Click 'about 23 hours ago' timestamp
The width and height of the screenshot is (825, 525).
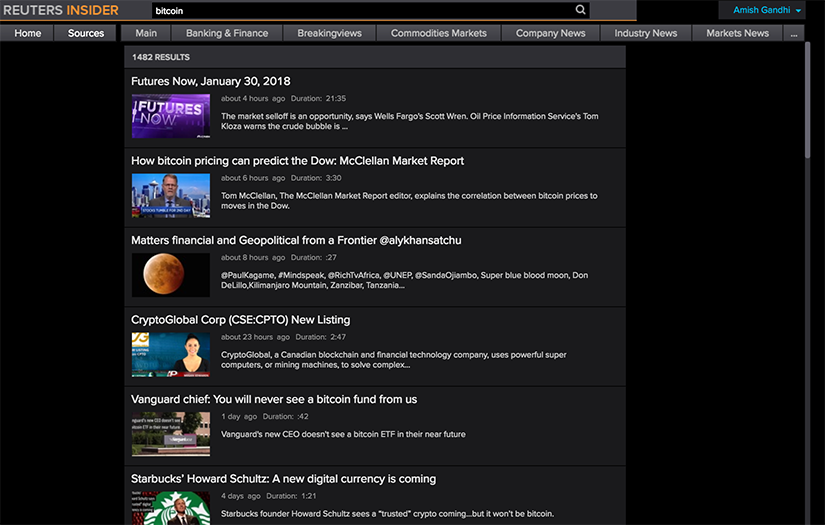(x=255, y=337)
